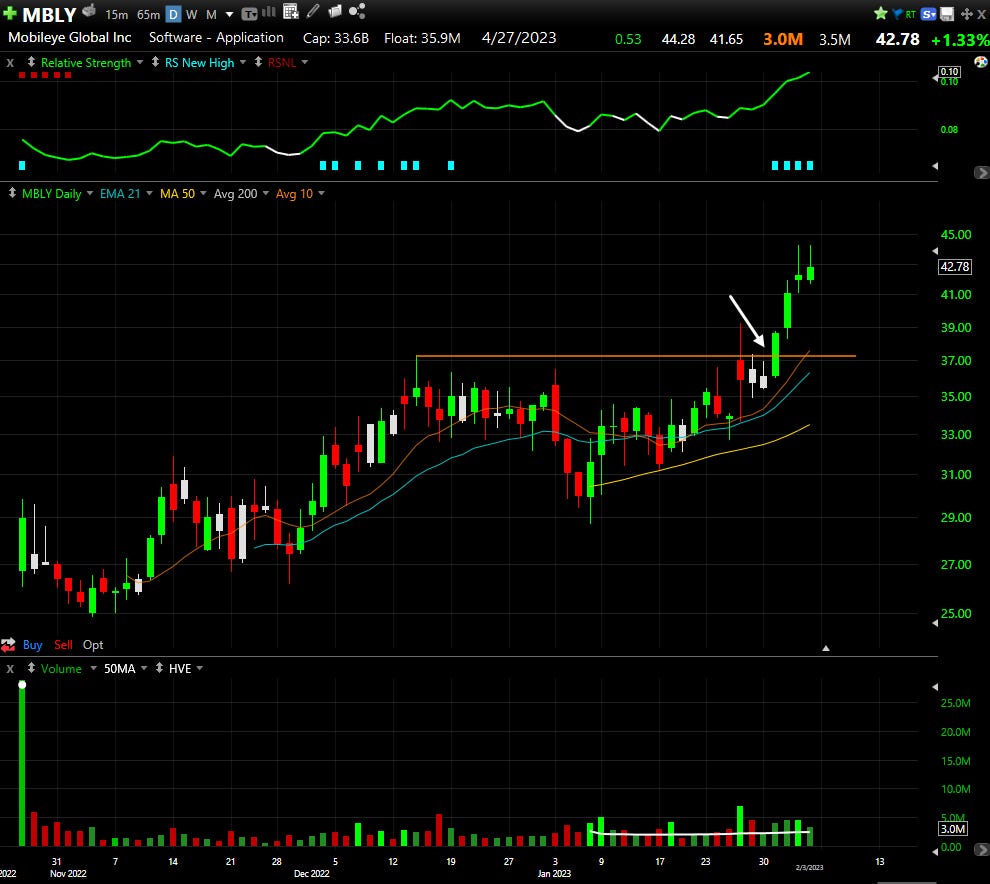Click the 3.0M tag on volume axis
990x884 pixels.
pyautogui.click(x=953, y=829)
